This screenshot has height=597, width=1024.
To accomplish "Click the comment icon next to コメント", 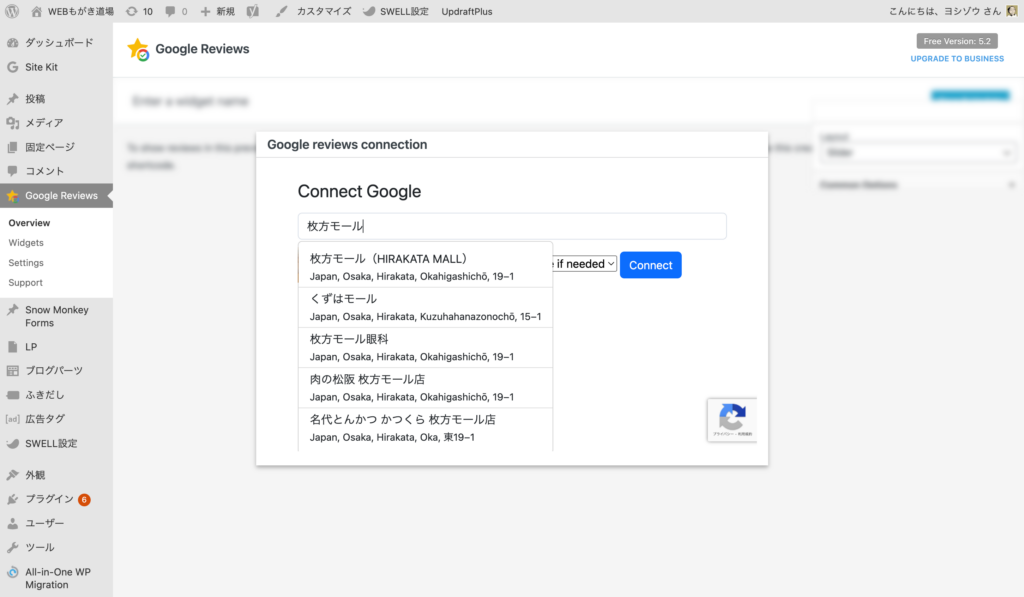I will (12, 171).
